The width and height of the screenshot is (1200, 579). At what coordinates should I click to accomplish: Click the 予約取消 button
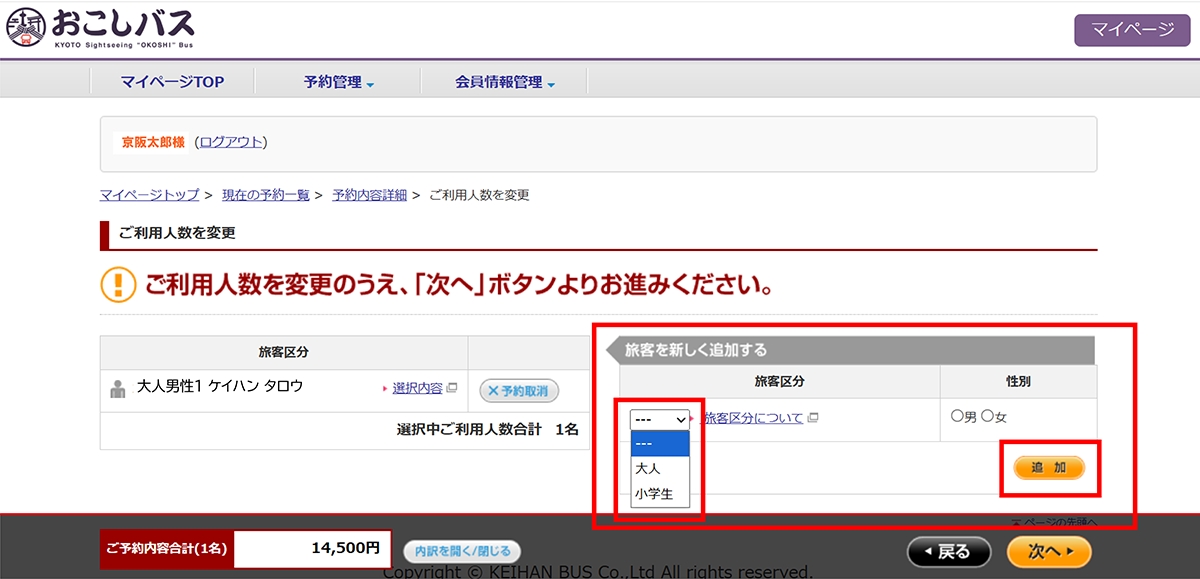[519, 390]
